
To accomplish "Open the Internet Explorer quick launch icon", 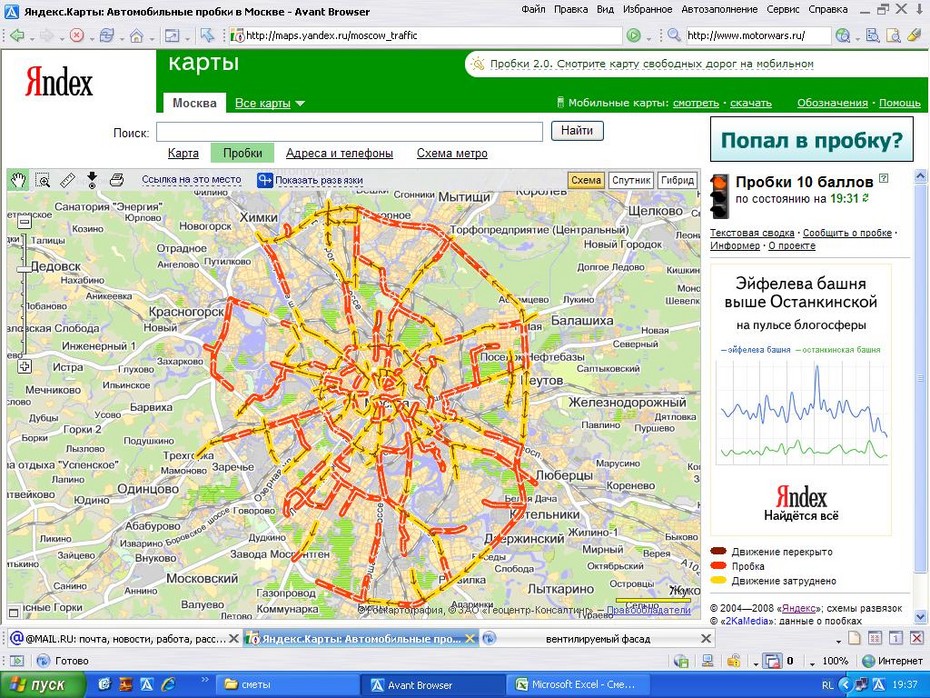I will 168,685.
